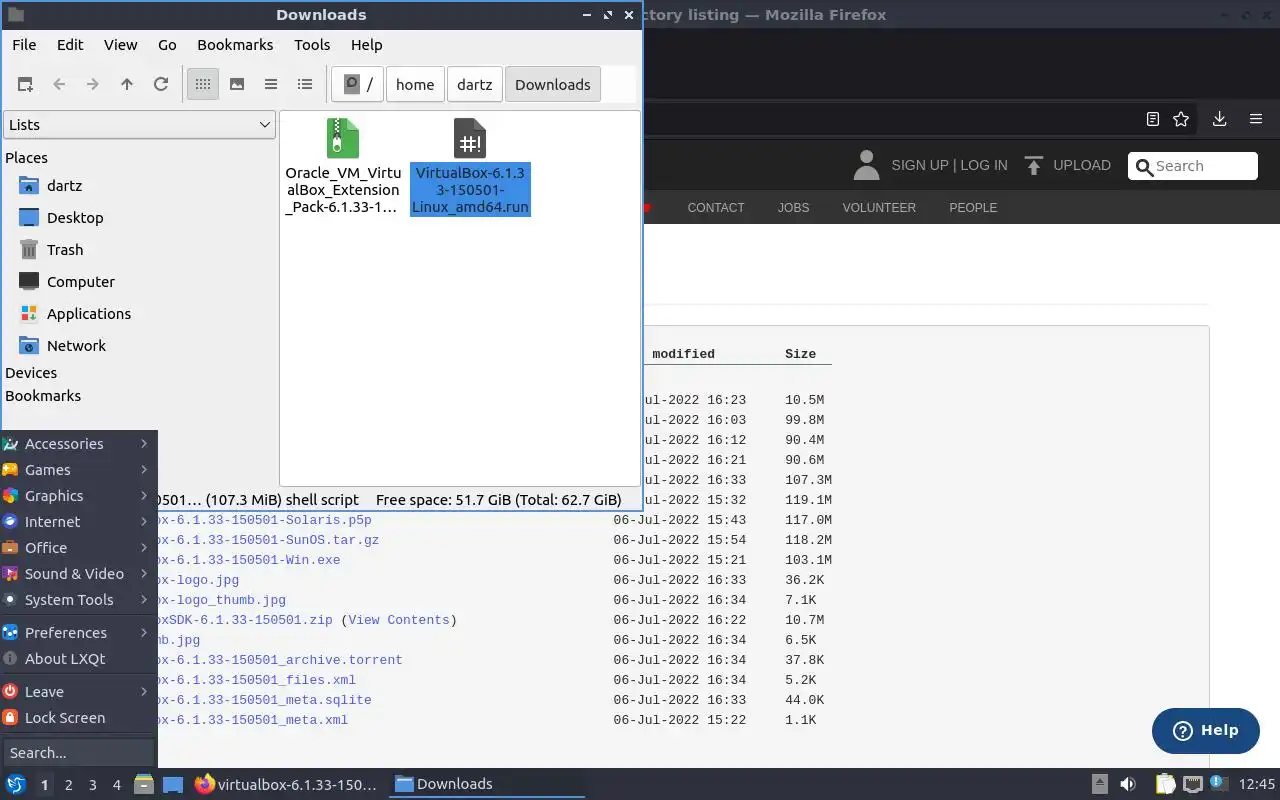Open the clipboard tray icon
1280x800 pixels.
pos(1165,785)
